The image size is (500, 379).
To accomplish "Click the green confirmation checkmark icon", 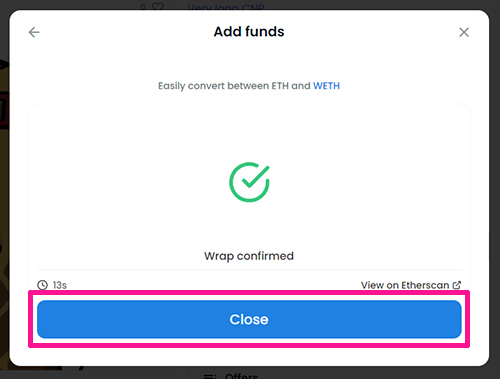I will [x=249, y=182].
